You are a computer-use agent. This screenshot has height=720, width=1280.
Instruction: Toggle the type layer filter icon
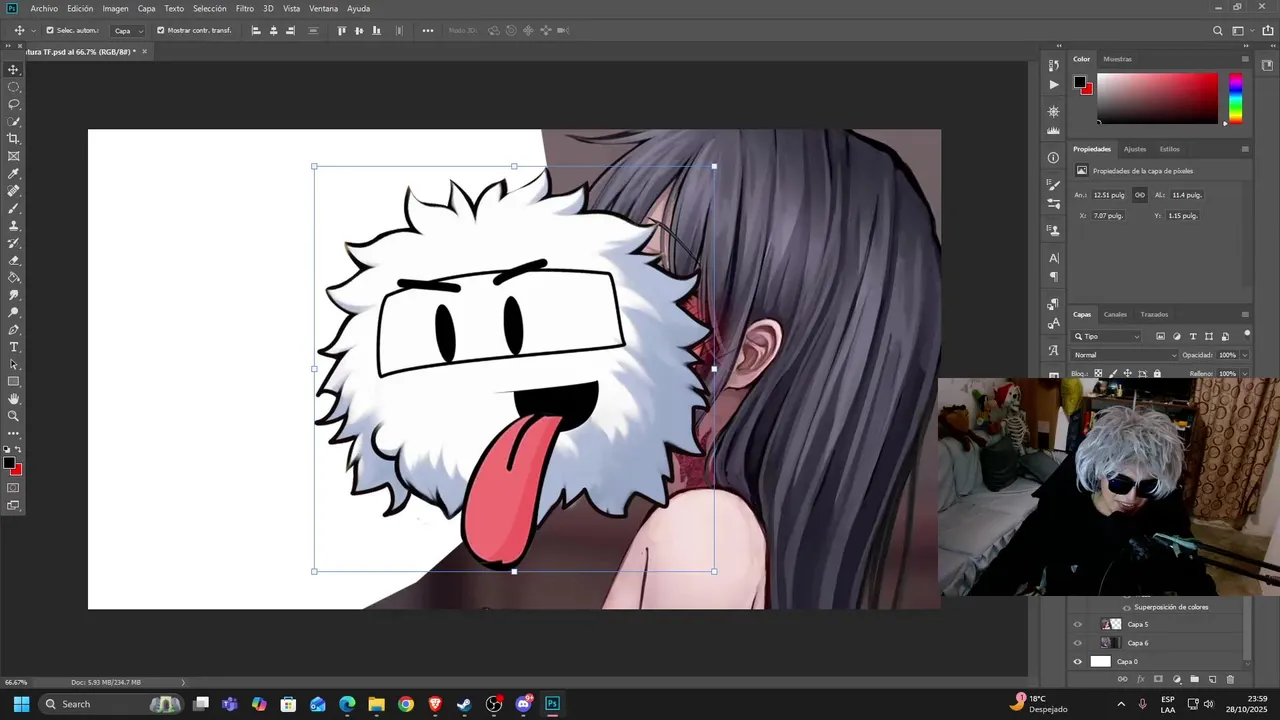pyautogui.click(x=1193, y=337)
